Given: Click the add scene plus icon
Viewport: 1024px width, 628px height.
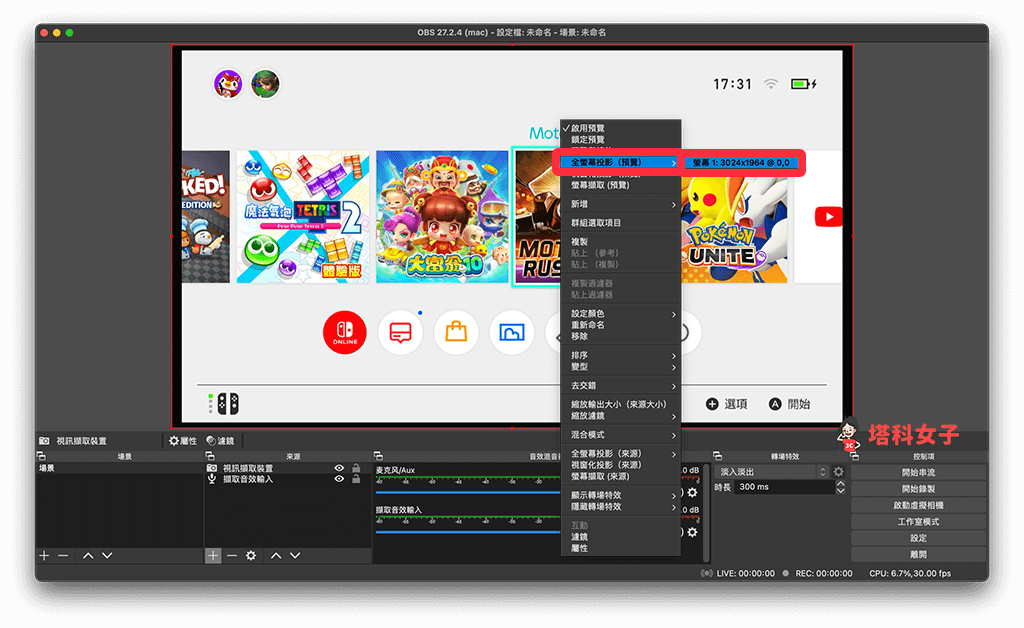Looking at the screenshot, I should [44, 555].
